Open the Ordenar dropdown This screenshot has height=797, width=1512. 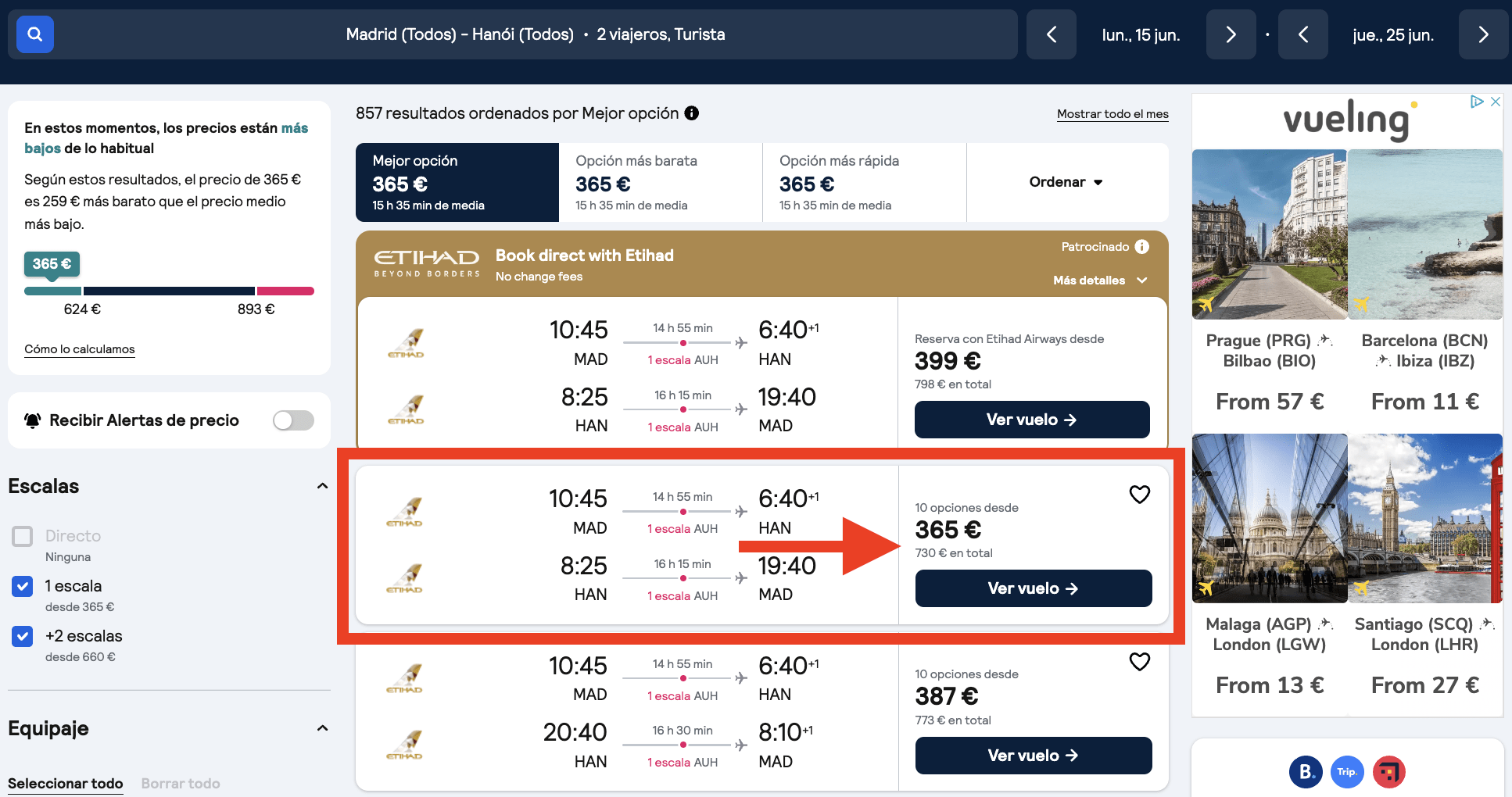tap(1066, 182)
